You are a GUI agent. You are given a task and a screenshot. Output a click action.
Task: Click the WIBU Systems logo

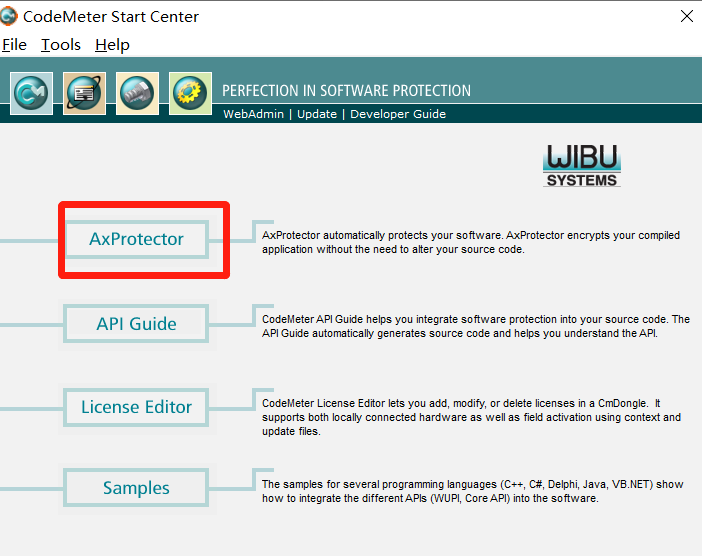click(x=582, y=165)
